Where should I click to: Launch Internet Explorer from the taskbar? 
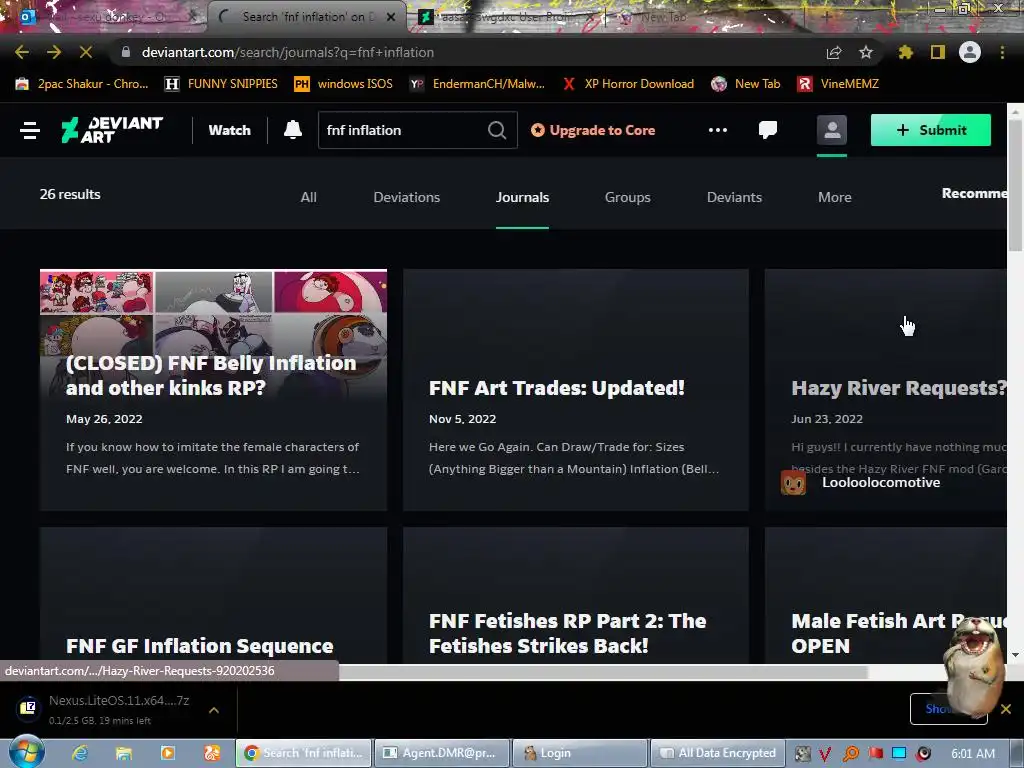pos(80,753)
